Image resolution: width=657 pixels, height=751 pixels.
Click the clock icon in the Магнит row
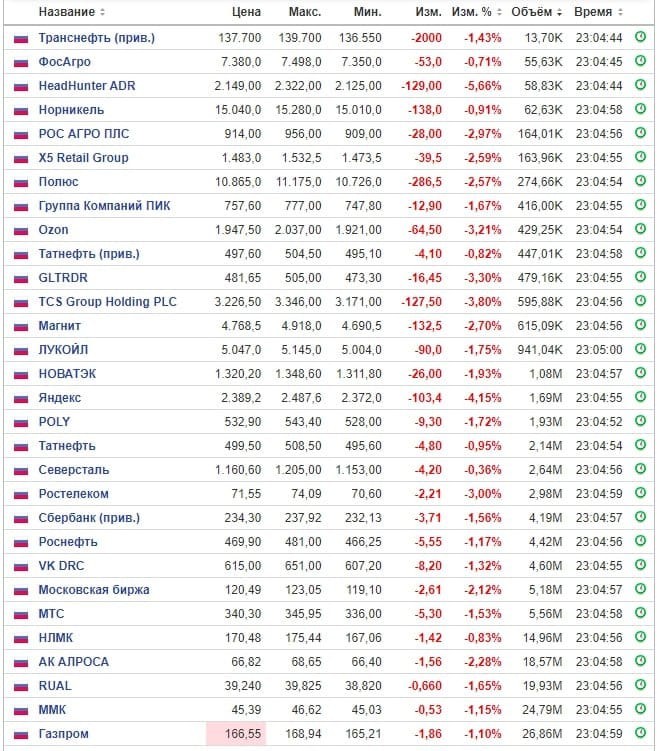(x=641, y=326)
